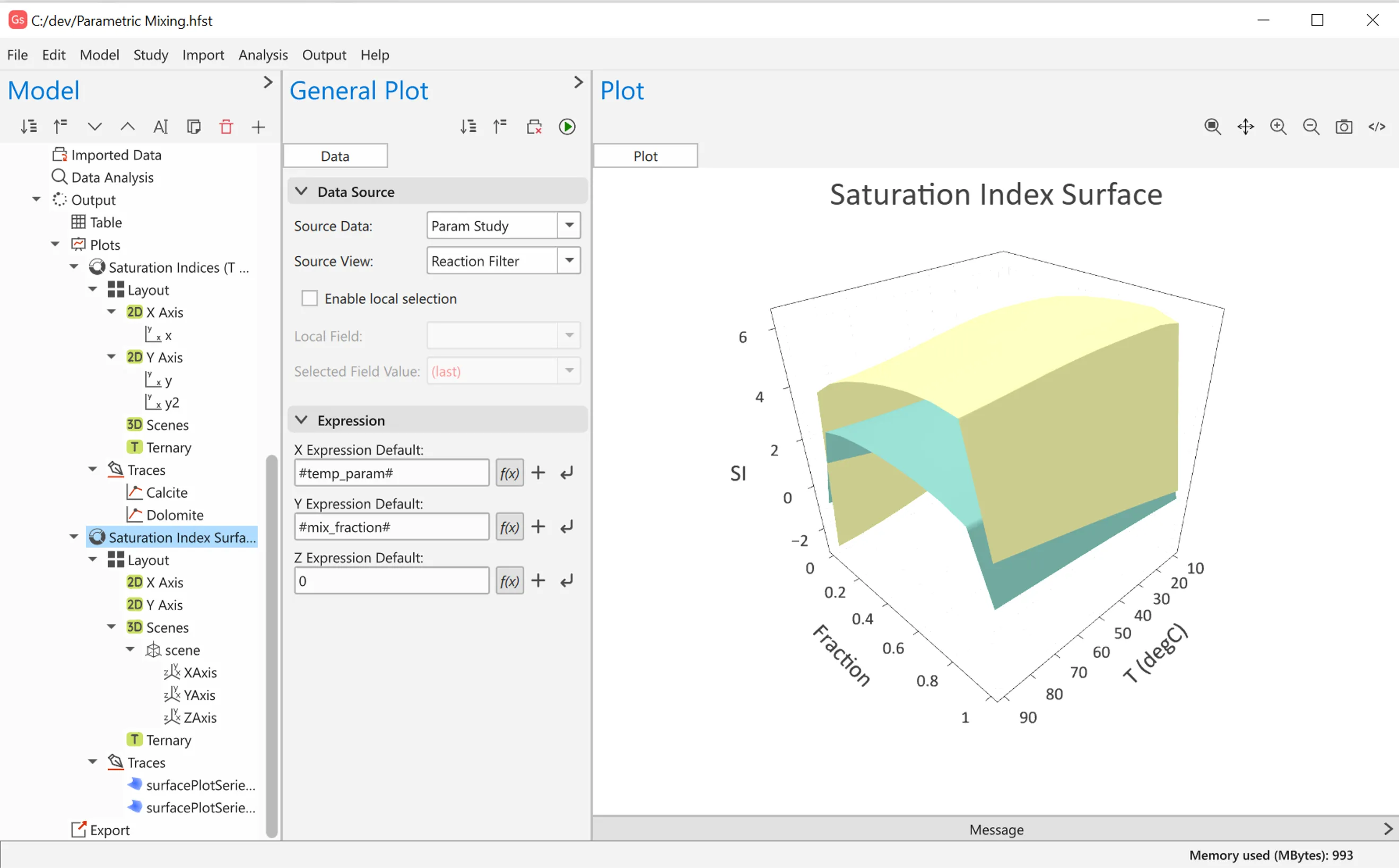The image size is (1399, 868).
Task: Click the code (</>) icon in Plot toolbar
Action: pos(1377,126)
